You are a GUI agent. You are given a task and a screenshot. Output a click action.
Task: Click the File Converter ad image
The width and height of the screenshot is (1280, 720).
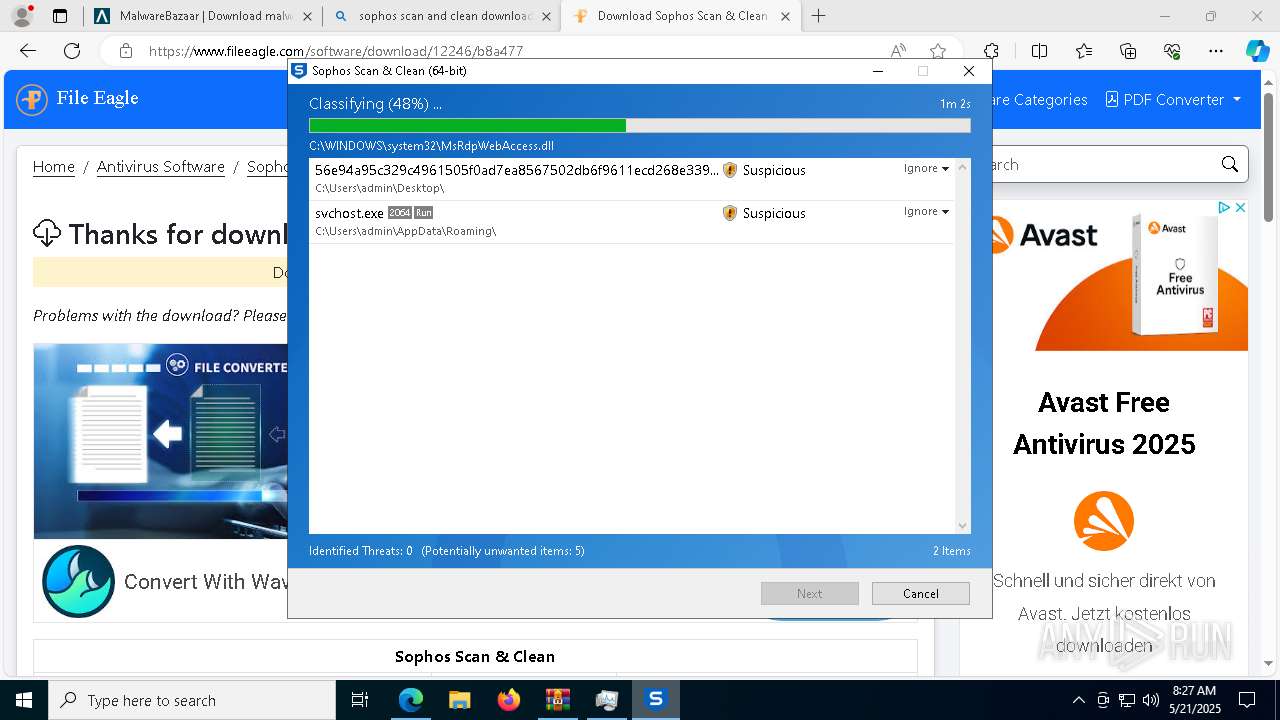pos(161,441)
